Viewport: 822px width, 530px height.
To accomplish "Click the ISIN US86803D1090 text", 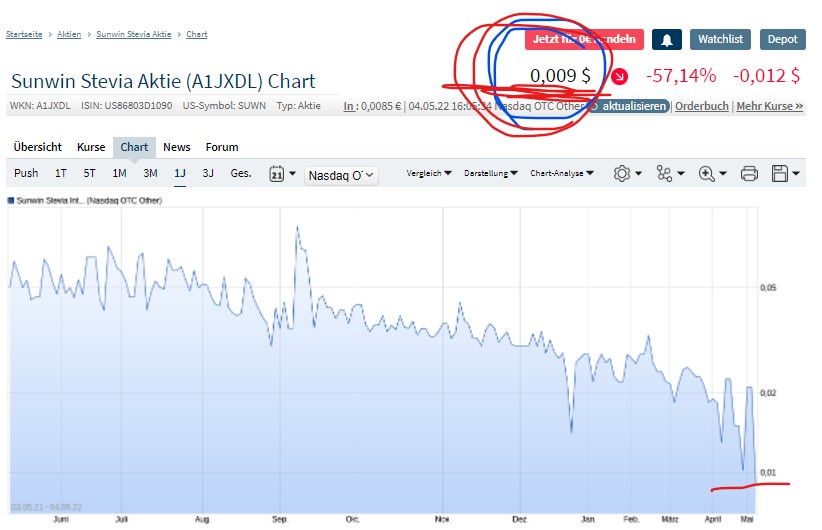I will [126, 106].
